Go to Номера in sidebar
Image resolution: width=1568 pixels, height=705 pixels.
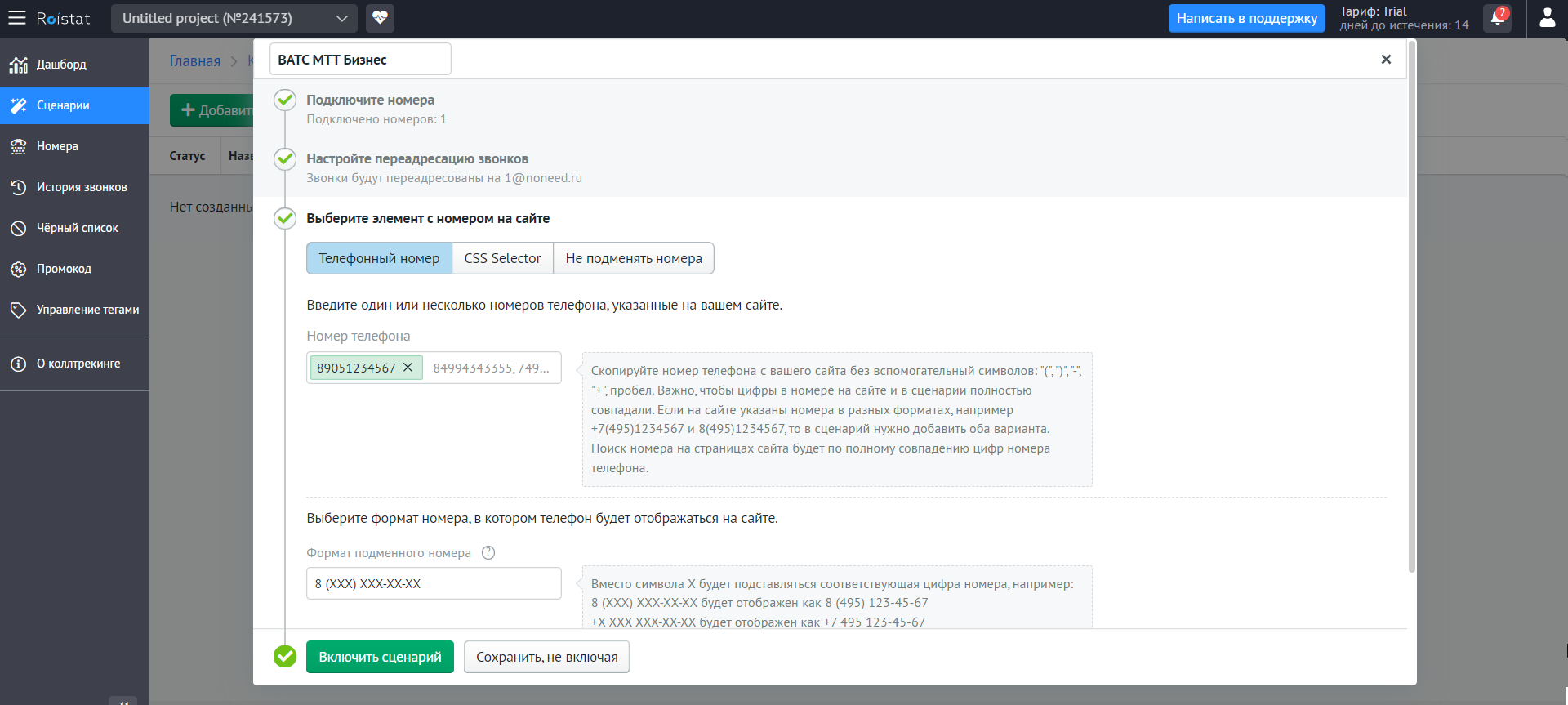(x=57, y=146)
